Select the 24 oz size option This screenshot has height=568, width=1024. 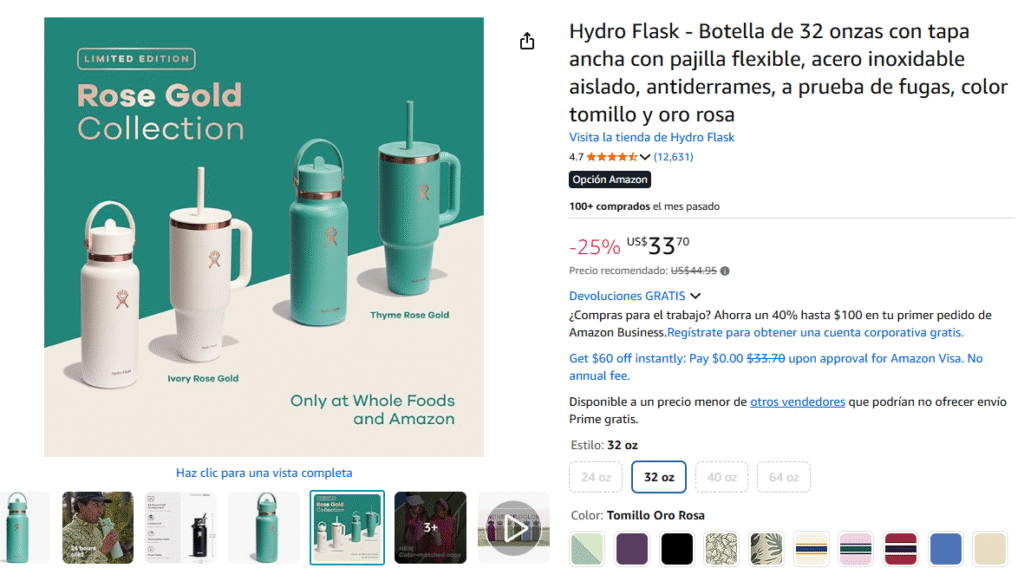click(596, 477)
